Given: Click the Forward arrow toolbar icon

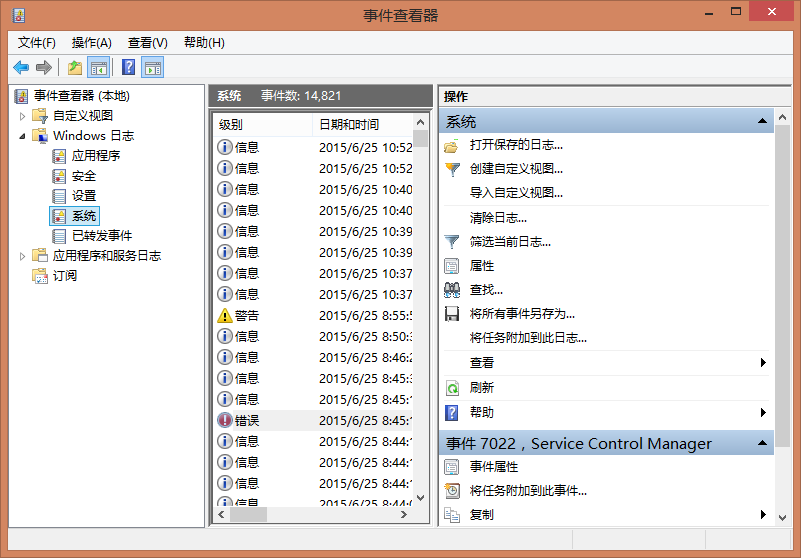Looking at the screenshot, I should click(x=44, y=67).
